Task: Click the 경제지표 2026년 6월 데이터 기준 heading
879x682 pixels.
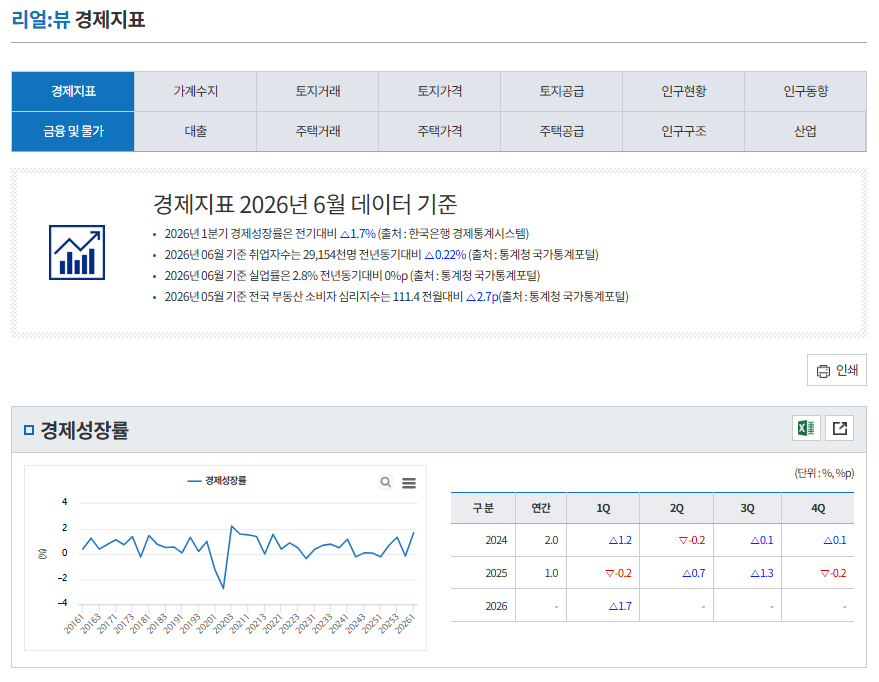Action: [x=305, y=204]
